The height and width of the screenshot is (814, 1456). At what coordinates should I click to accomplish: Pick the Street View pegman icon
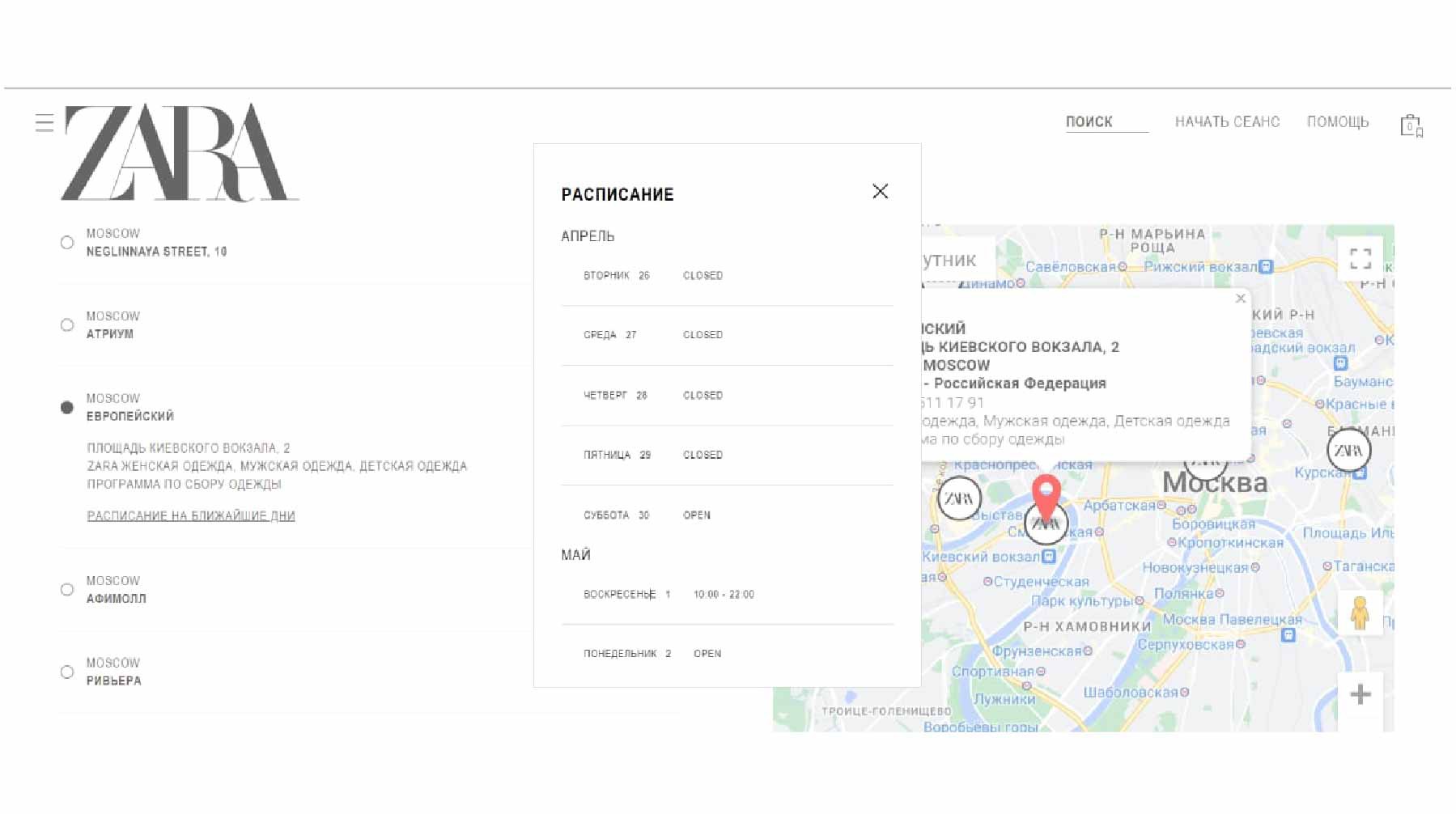click(1360, 613)
